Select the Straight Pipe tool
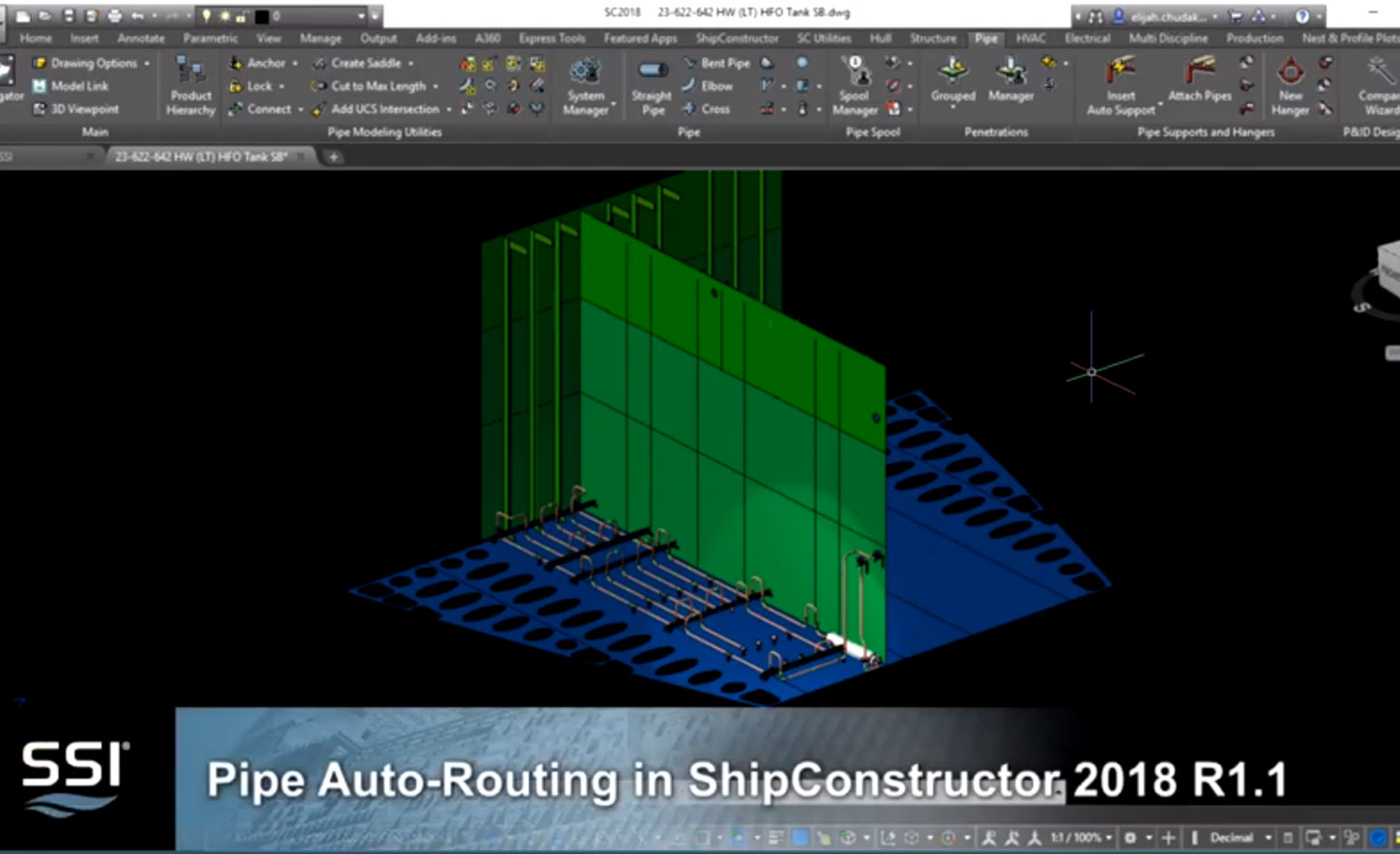1400x854 pixels. [652, 85]
